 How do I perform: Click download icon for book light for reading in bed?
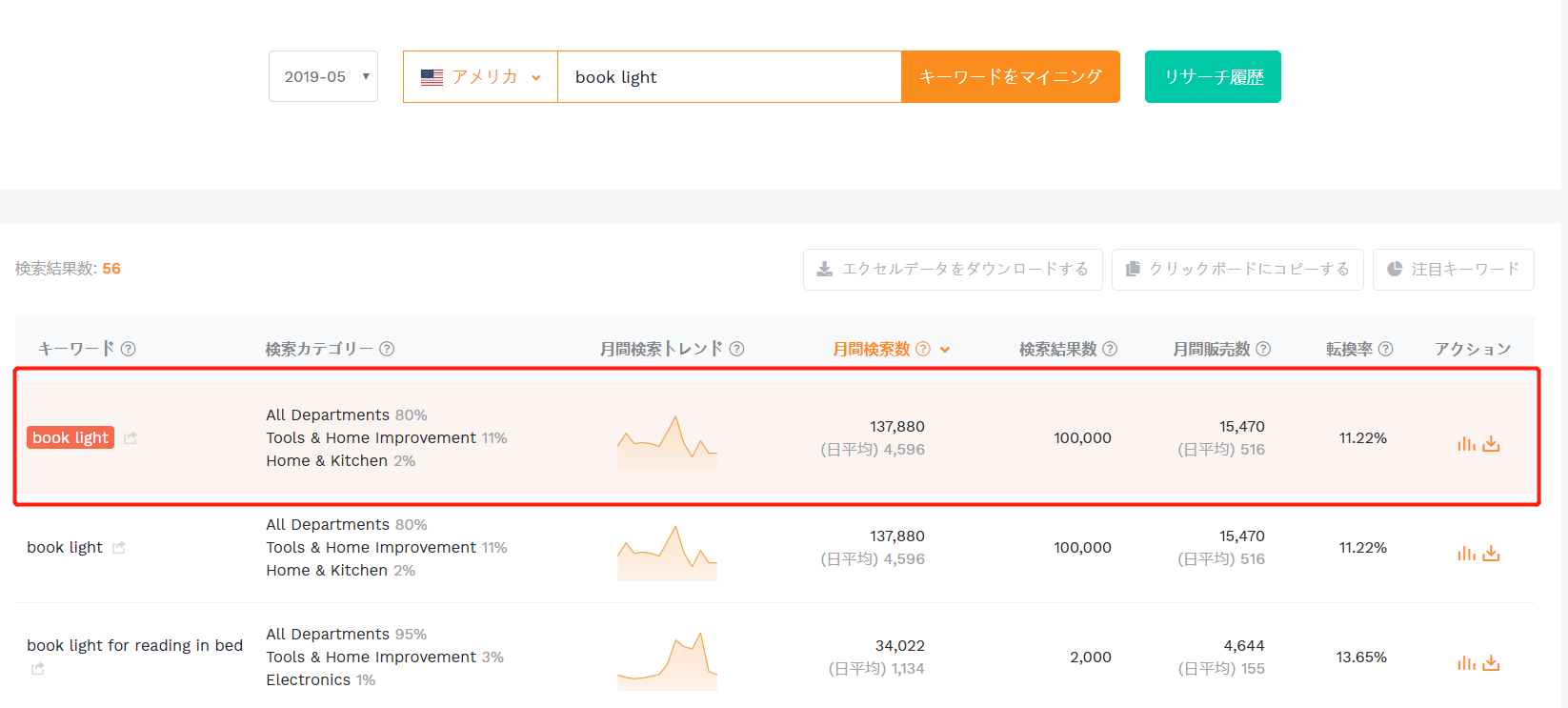(1492, 663)
